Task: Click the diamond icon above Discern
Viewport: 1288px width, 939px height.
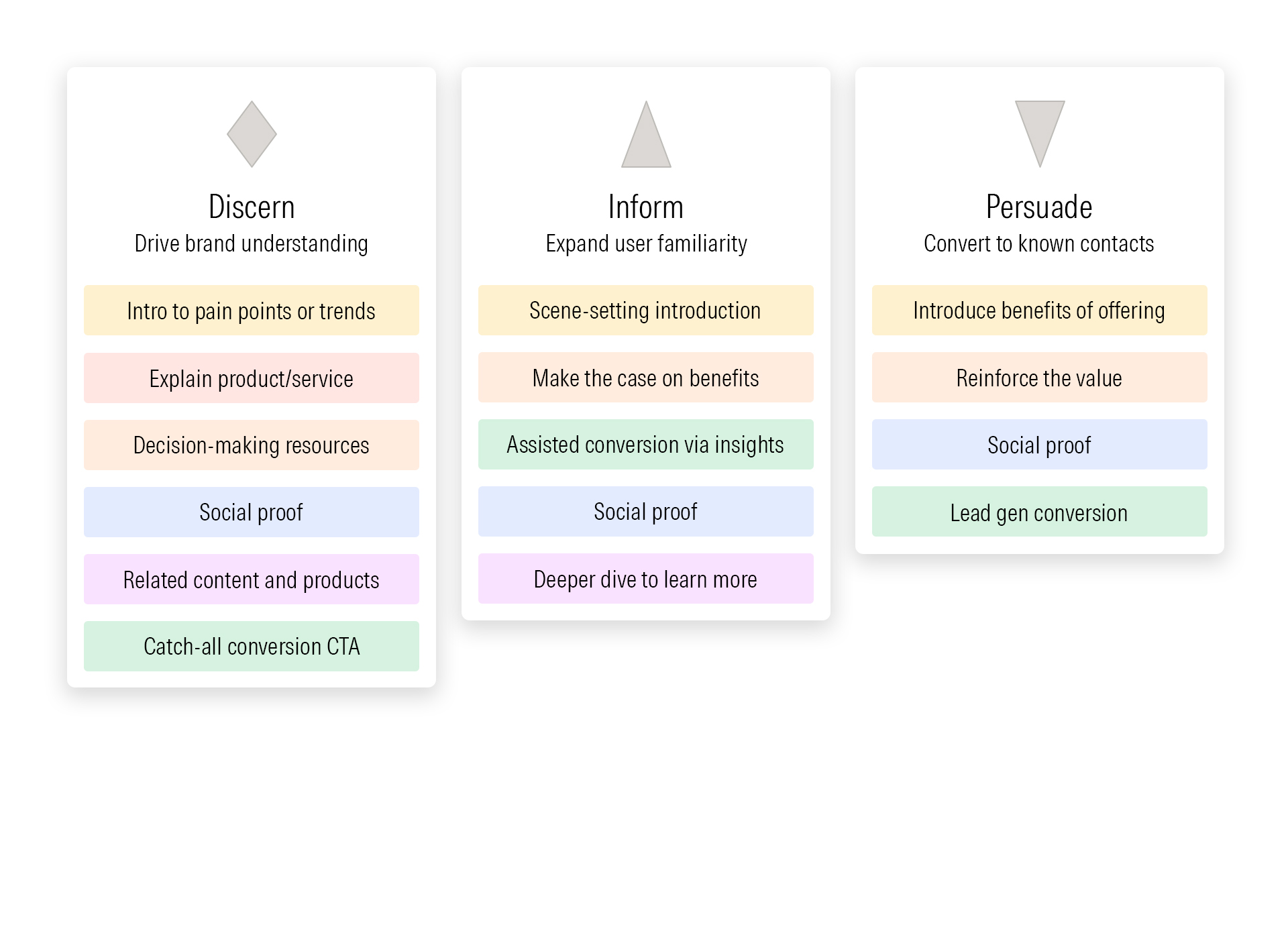Action: click(252, 134)
